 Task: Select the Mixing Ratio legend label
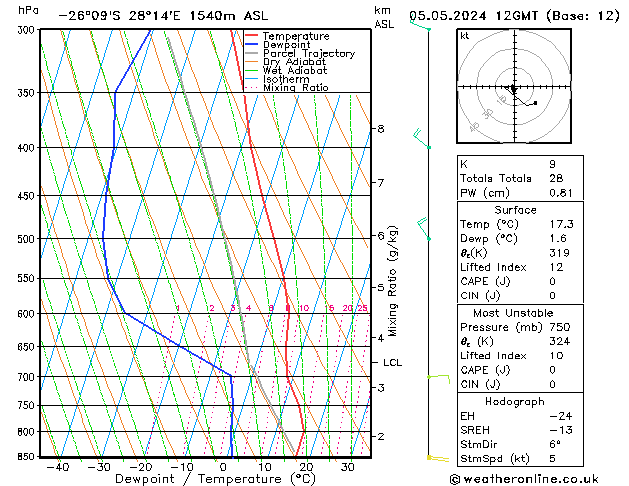click(296, 87)
